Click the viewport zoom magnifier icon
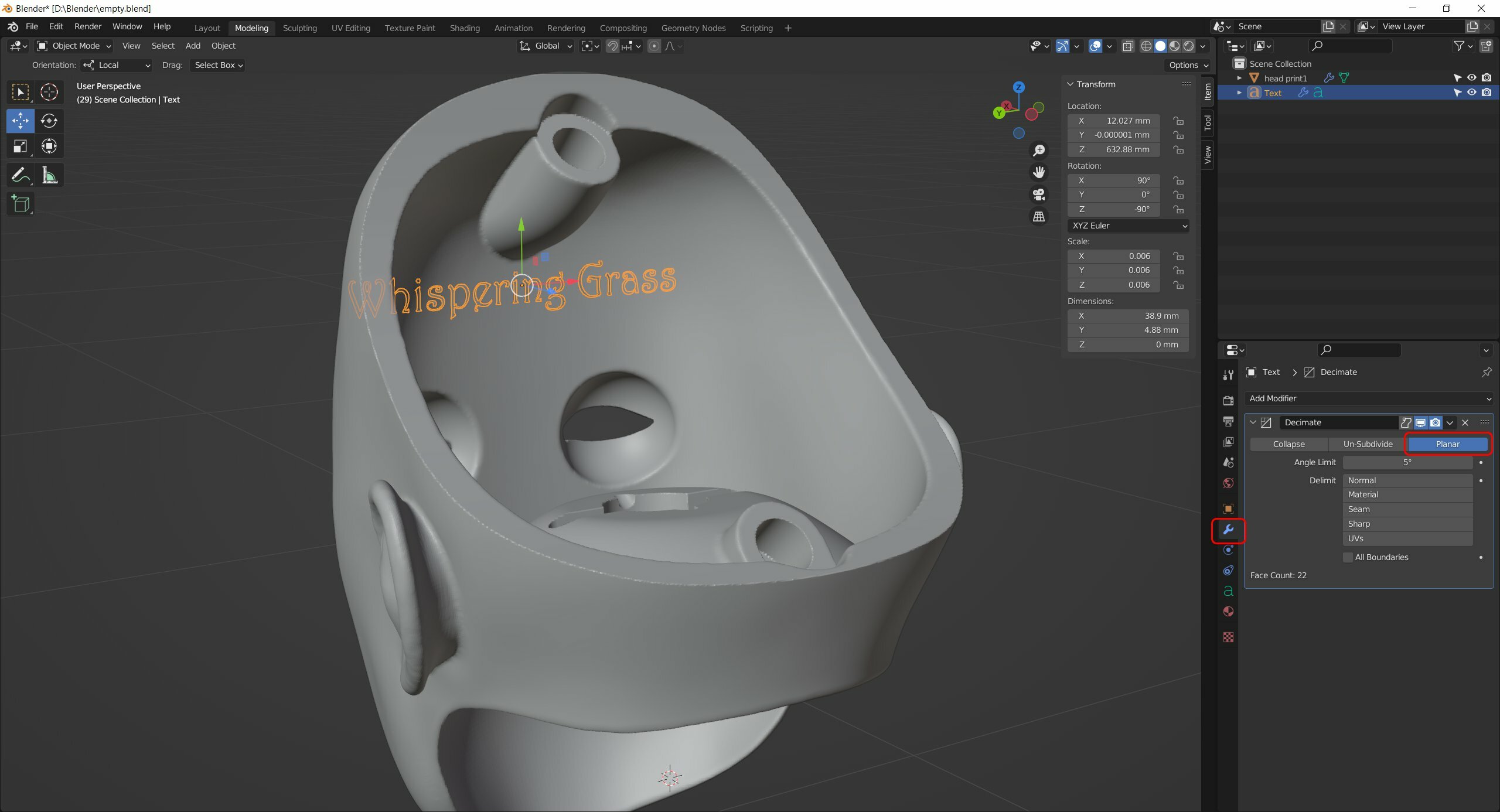 (x=1039, y=151)
